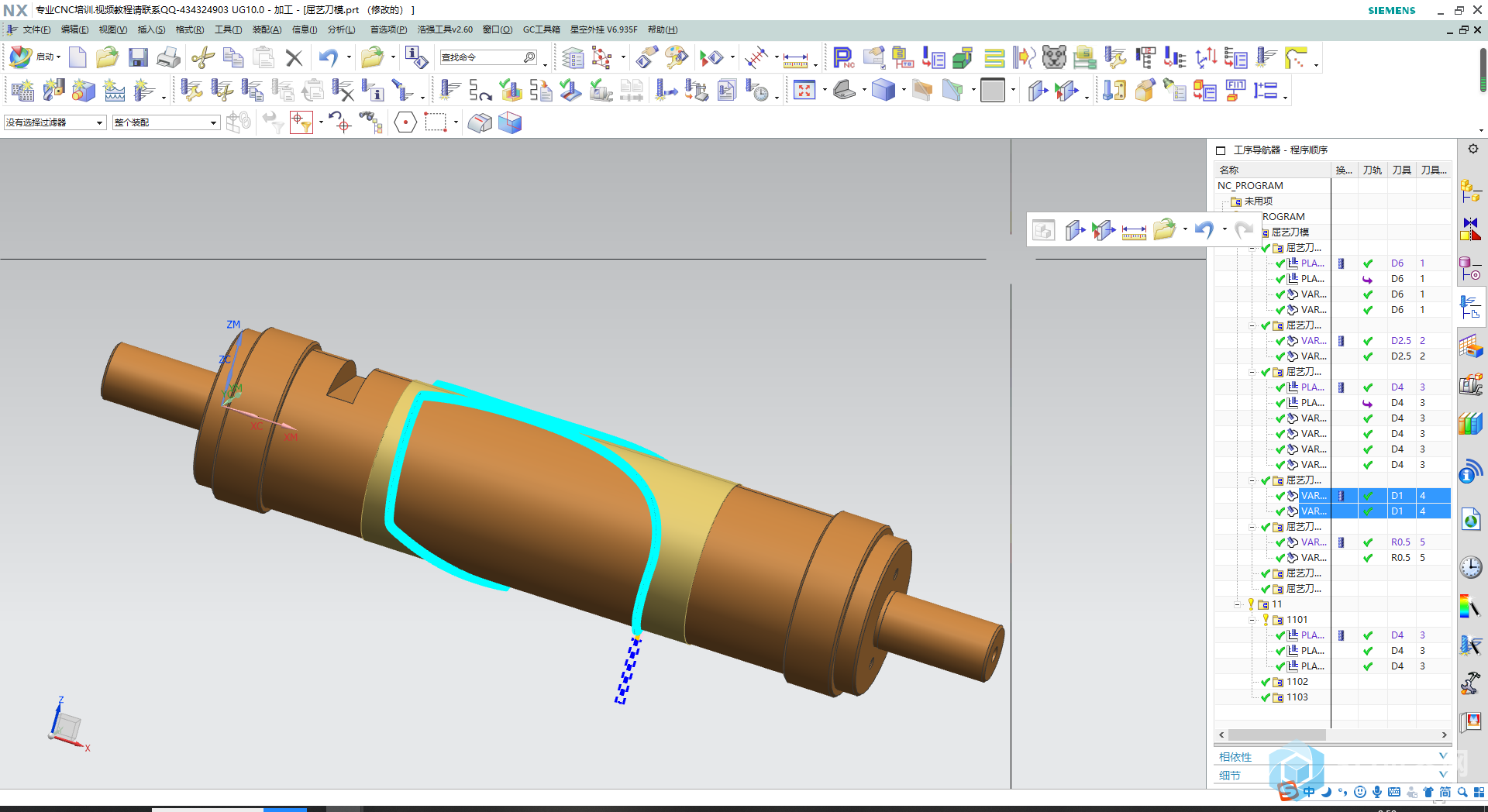This screenshot has width=1488, height=812.
Task: Click the 查找命令 search field
Action: [488, 57]
